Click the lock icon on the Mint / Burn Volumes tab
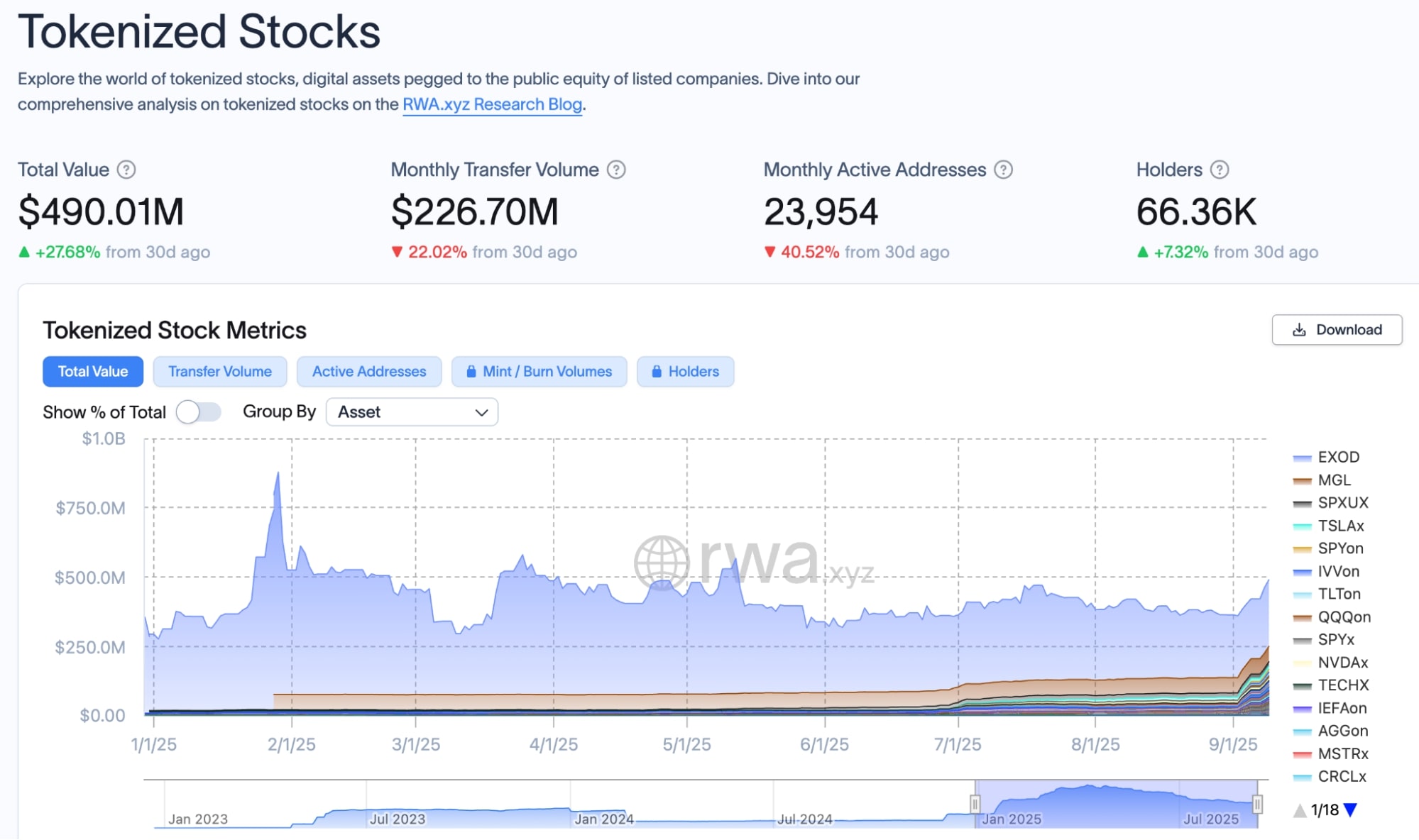Image resolution: width=1419 pixels, height=840 pixels. [471, 372]
